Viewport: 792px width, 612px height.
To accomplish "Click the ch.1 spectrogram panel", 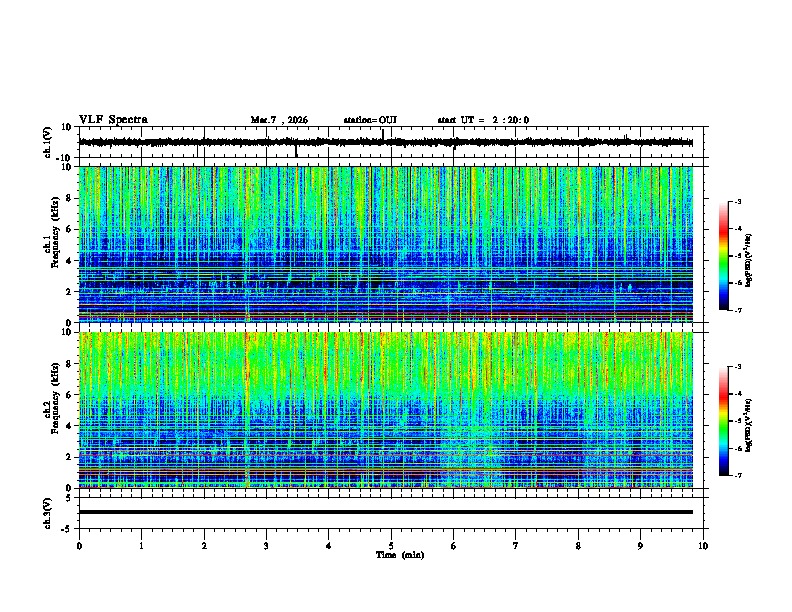I will point(385,244).
